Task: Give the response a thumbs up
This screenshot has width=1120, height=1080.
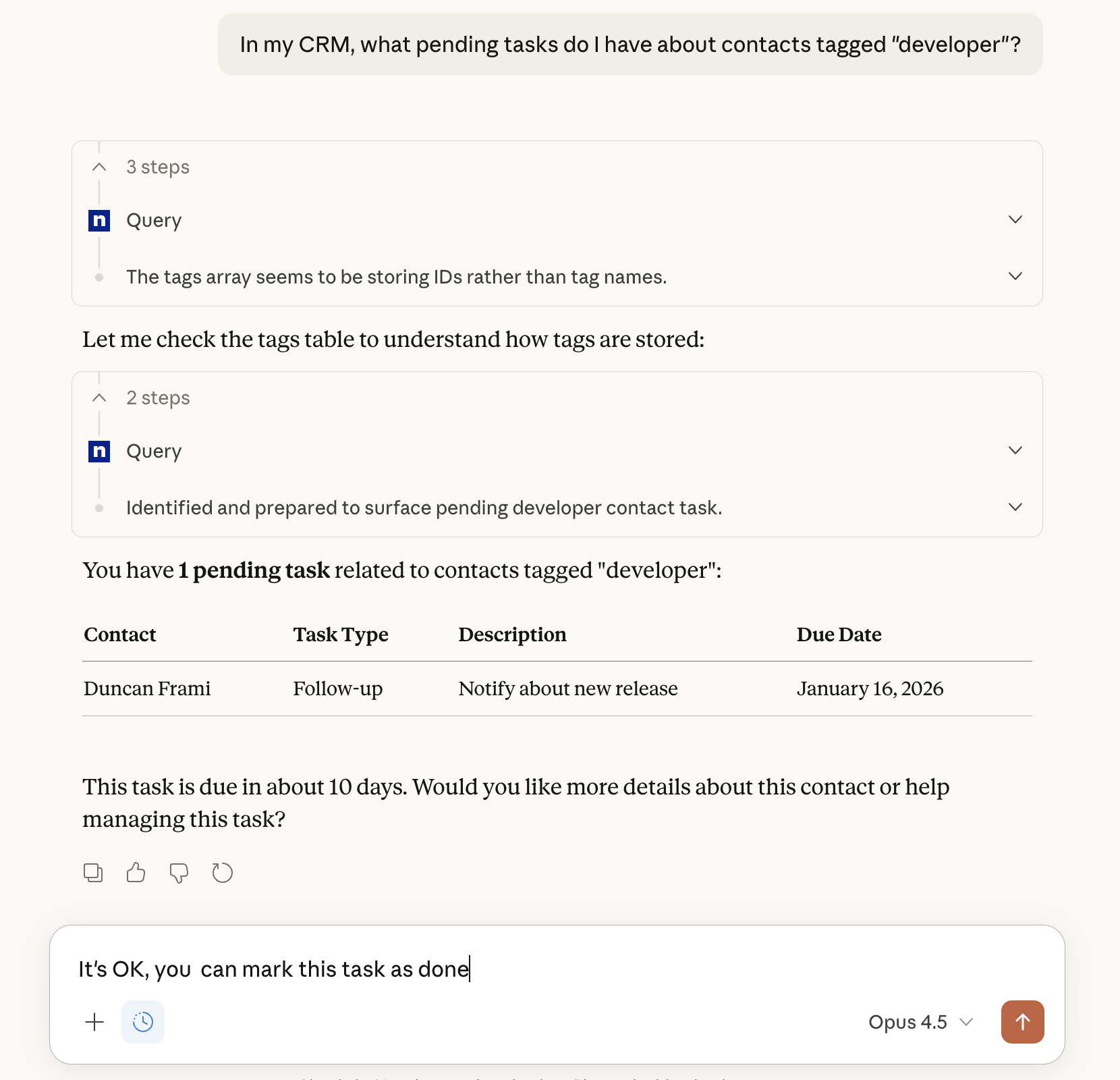Action: [x=136, y=873]
